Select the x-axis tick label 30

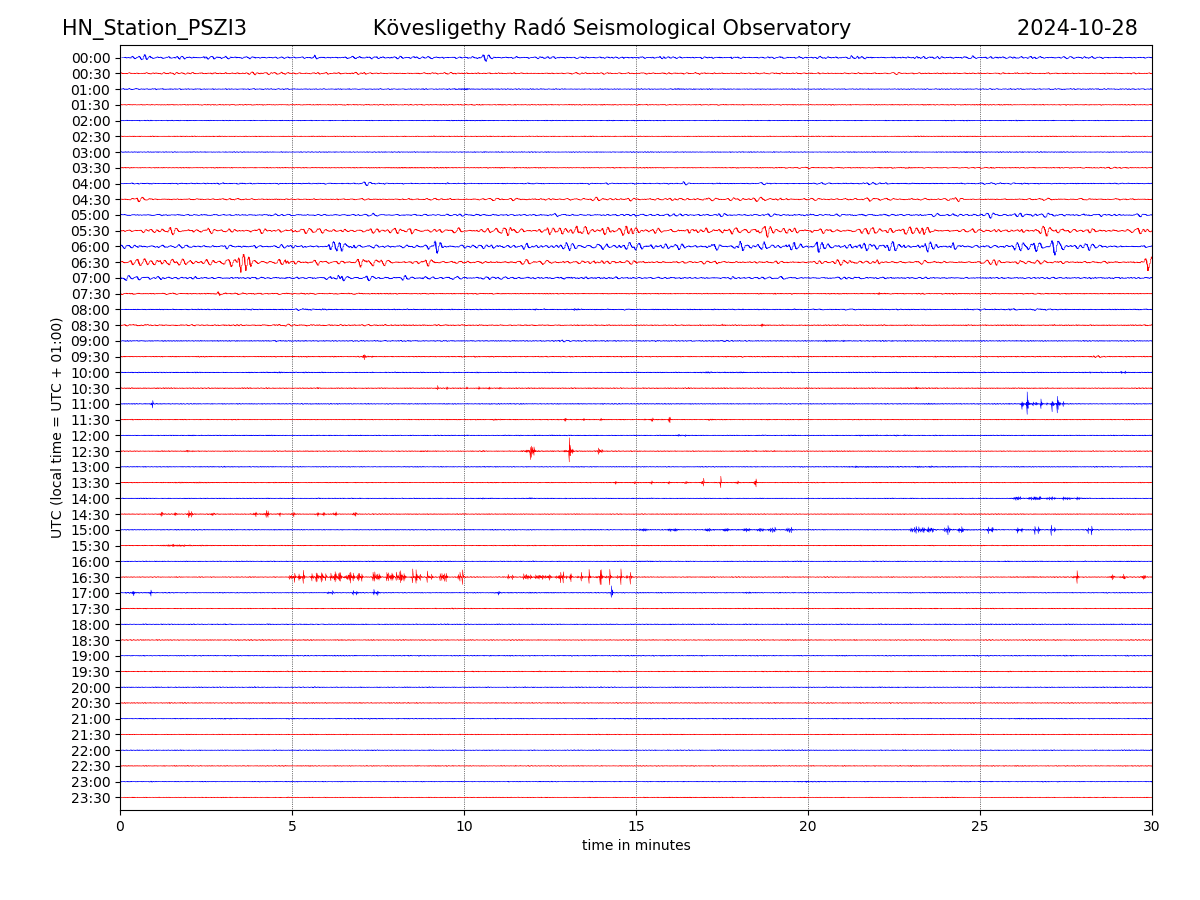[1152, 826]
